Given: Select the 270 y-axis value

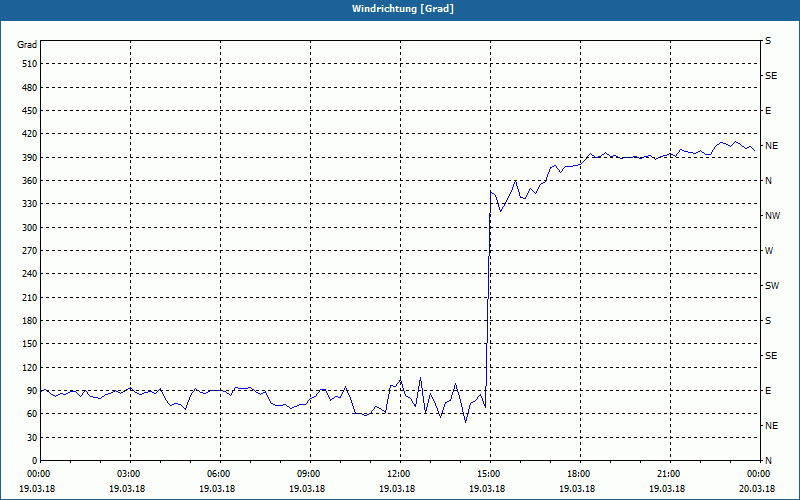Looking at the screenshot, I should pos(30,251).
